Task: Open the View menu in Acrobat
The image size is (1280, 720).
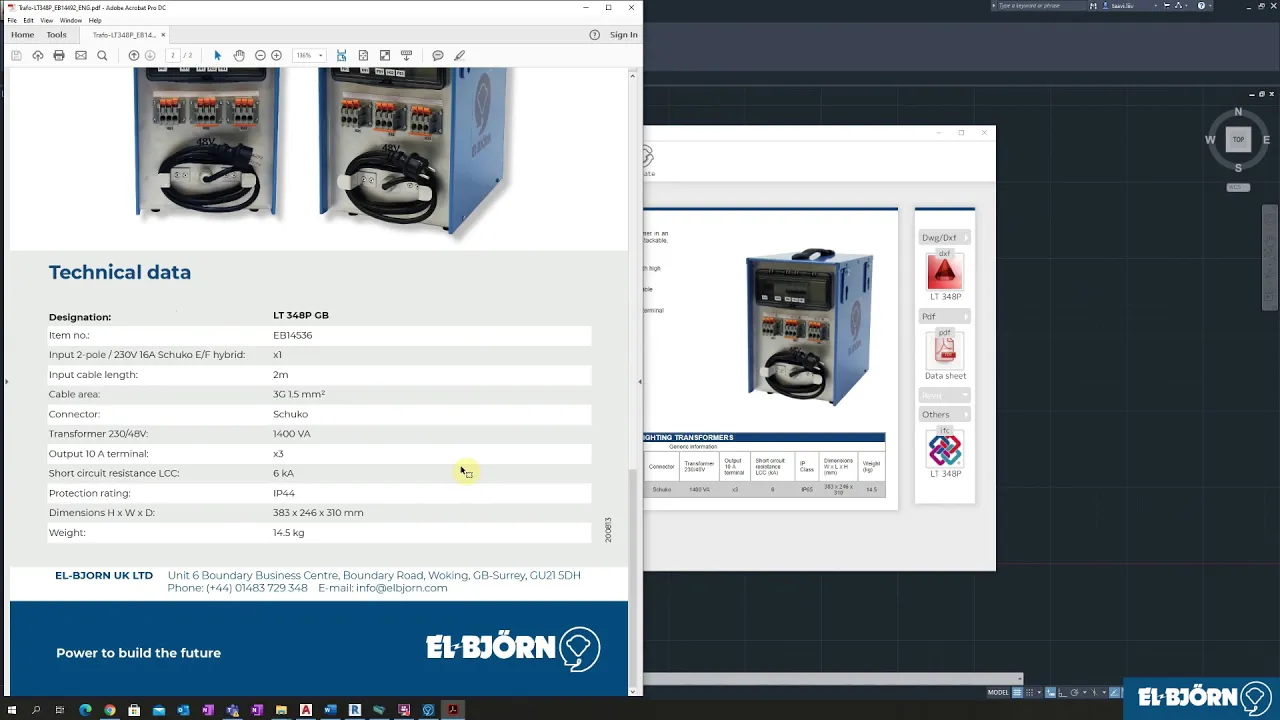Action: click(47, 20)
